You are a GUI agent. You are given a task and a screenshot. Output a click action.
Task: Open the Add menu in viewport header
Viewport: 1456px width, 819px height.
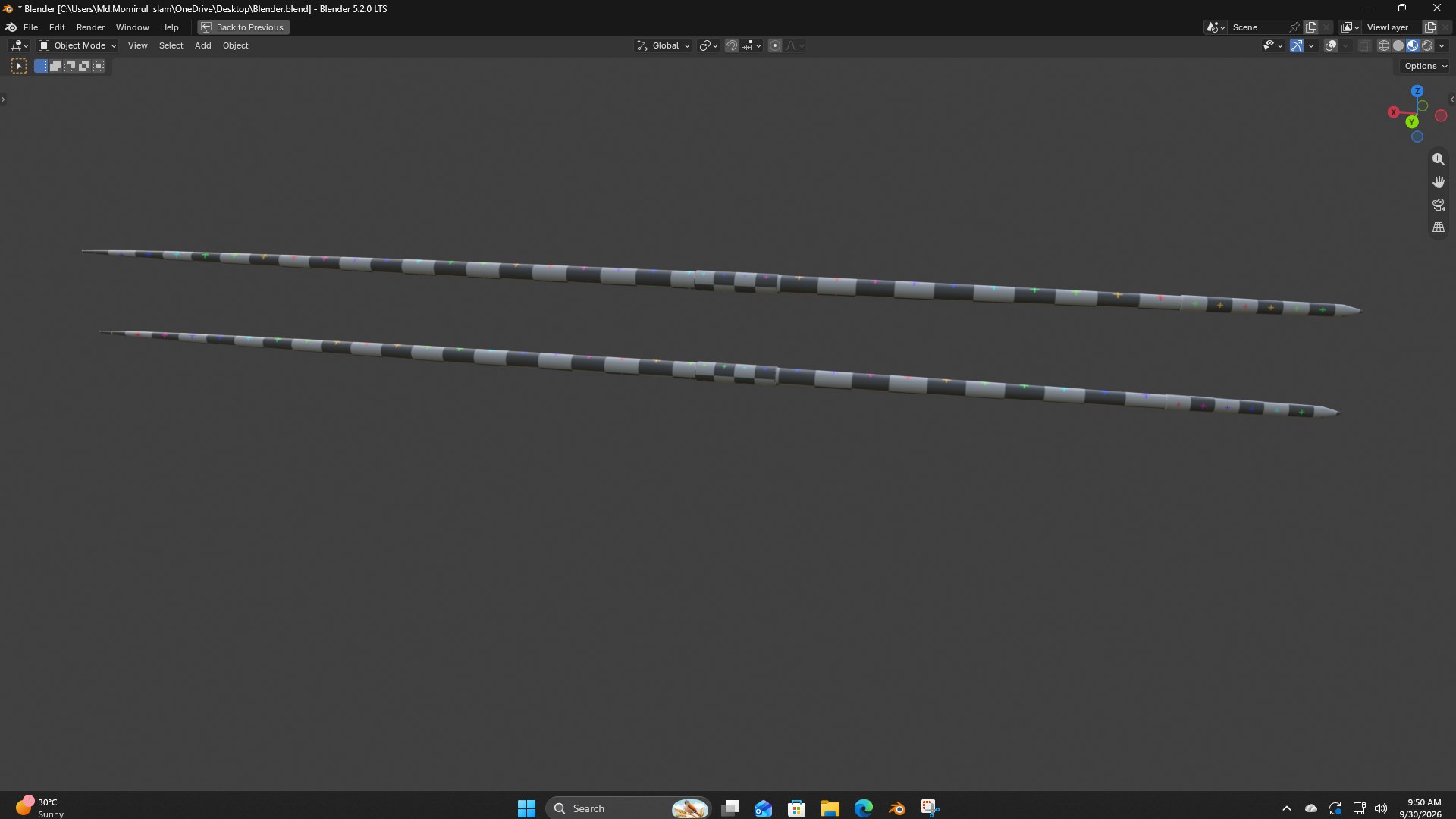pos(202,45)
